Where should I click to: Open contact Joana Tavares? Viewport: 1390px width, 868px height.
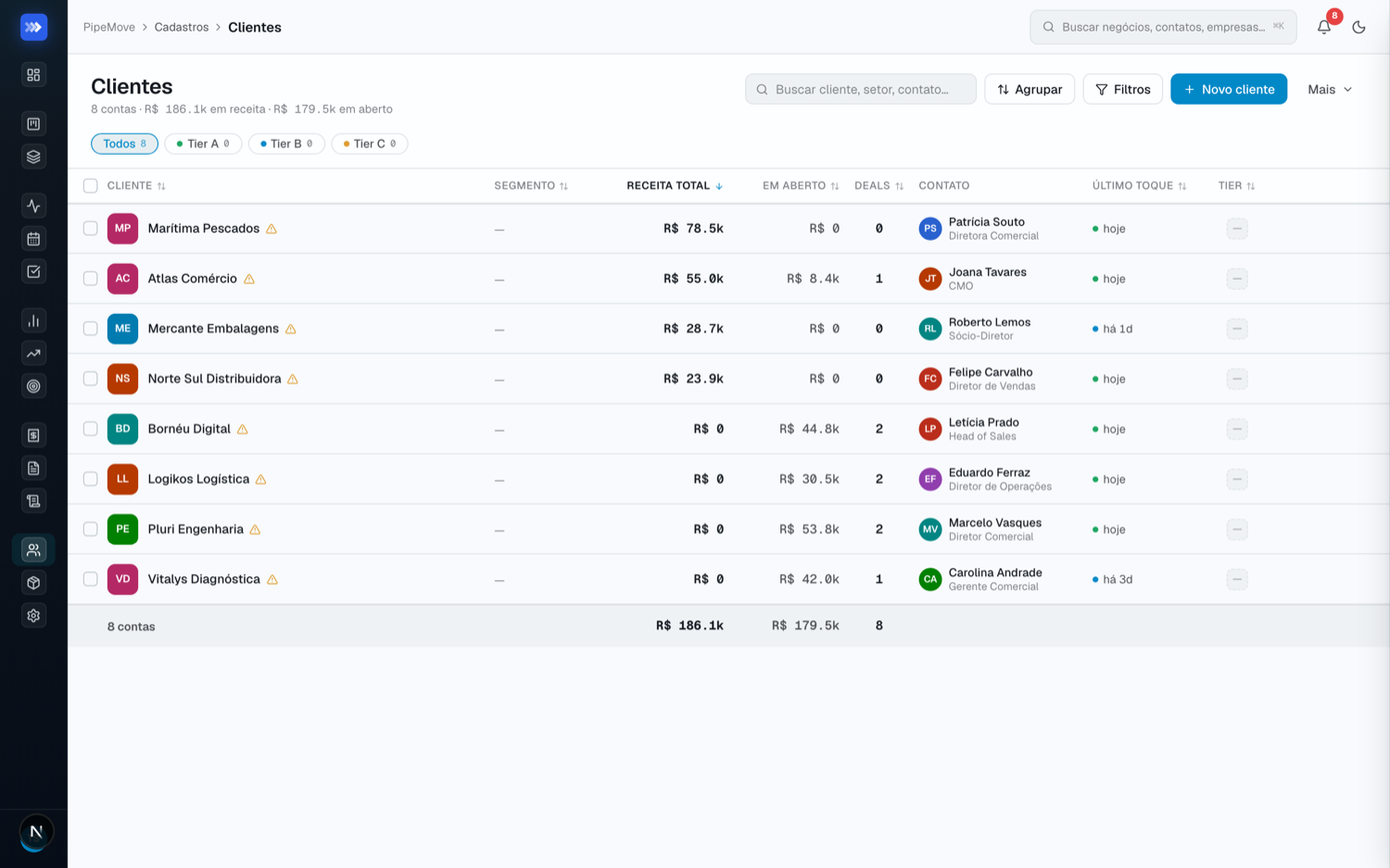pos(988,272)
